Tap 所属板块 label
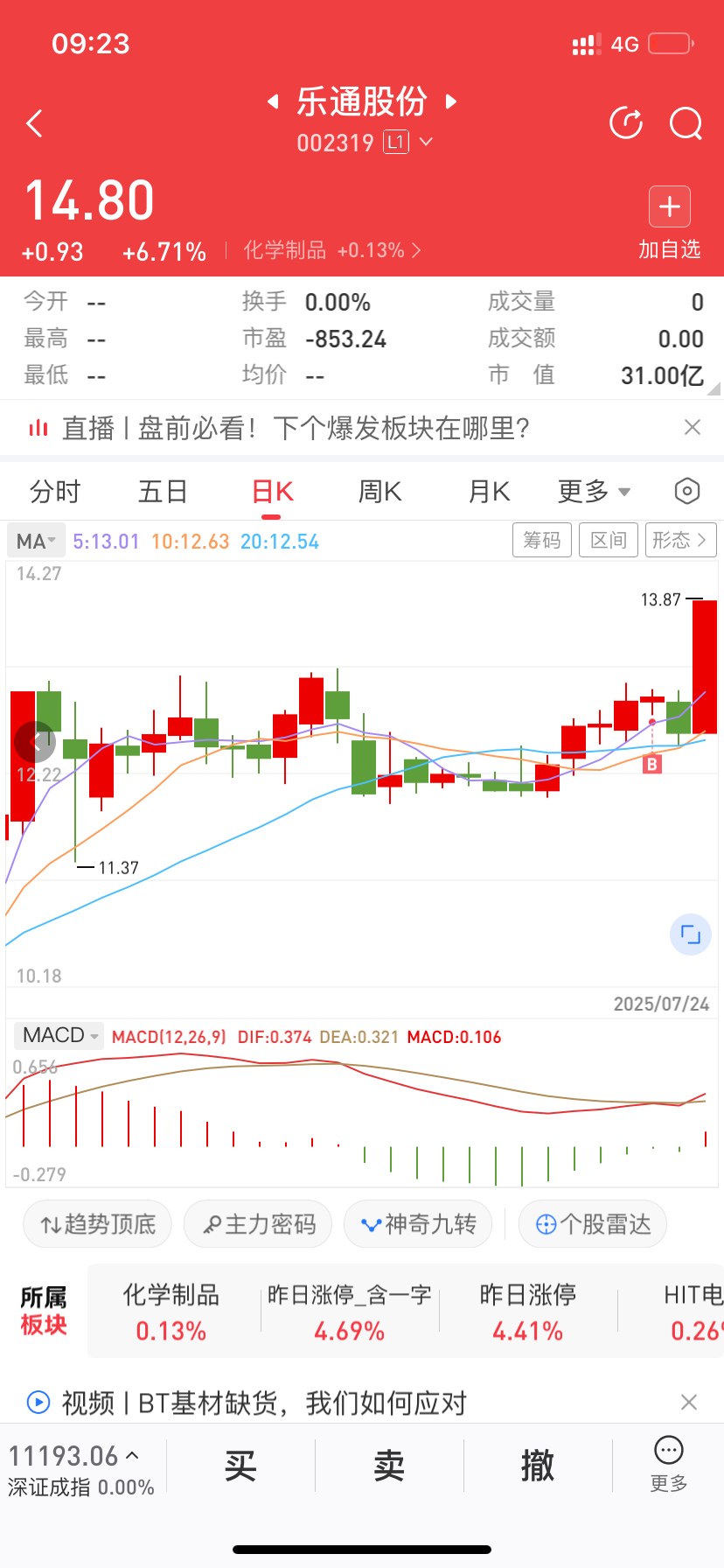Image resolution: width=724 pixels, height=1568 pixels. pos(44,1311)
